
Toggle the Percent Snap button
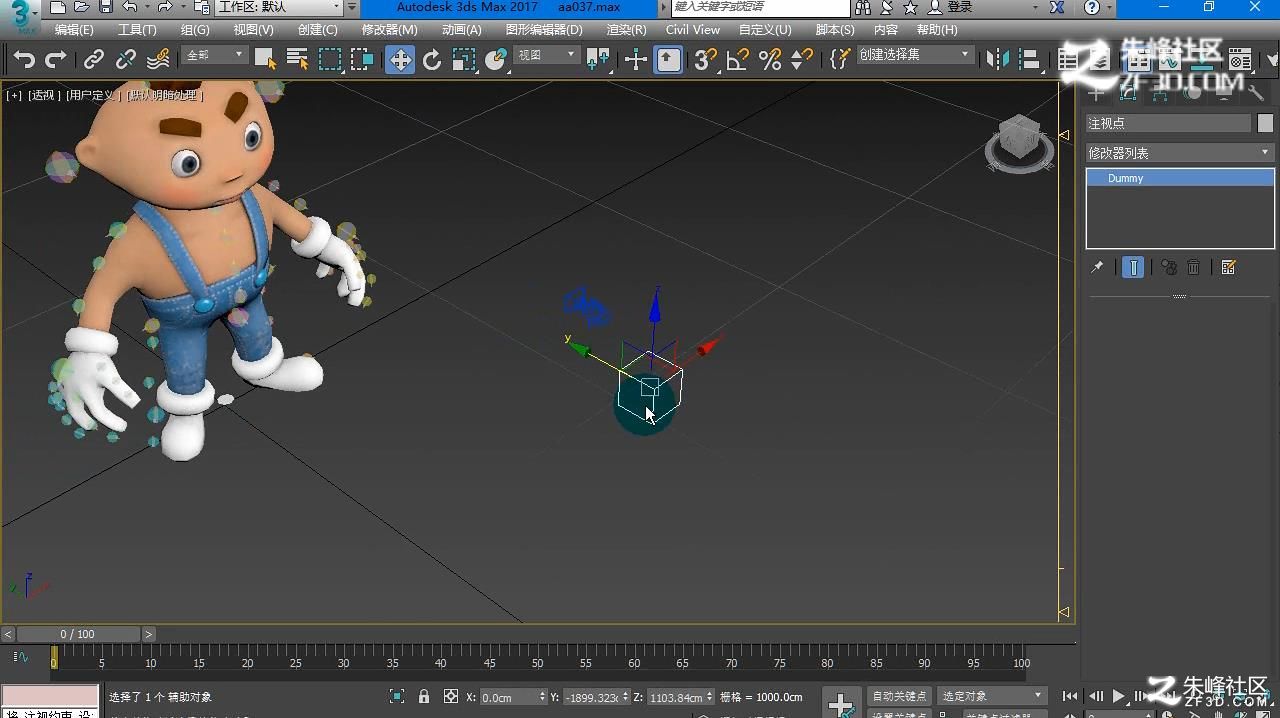(x=770, y=60)
